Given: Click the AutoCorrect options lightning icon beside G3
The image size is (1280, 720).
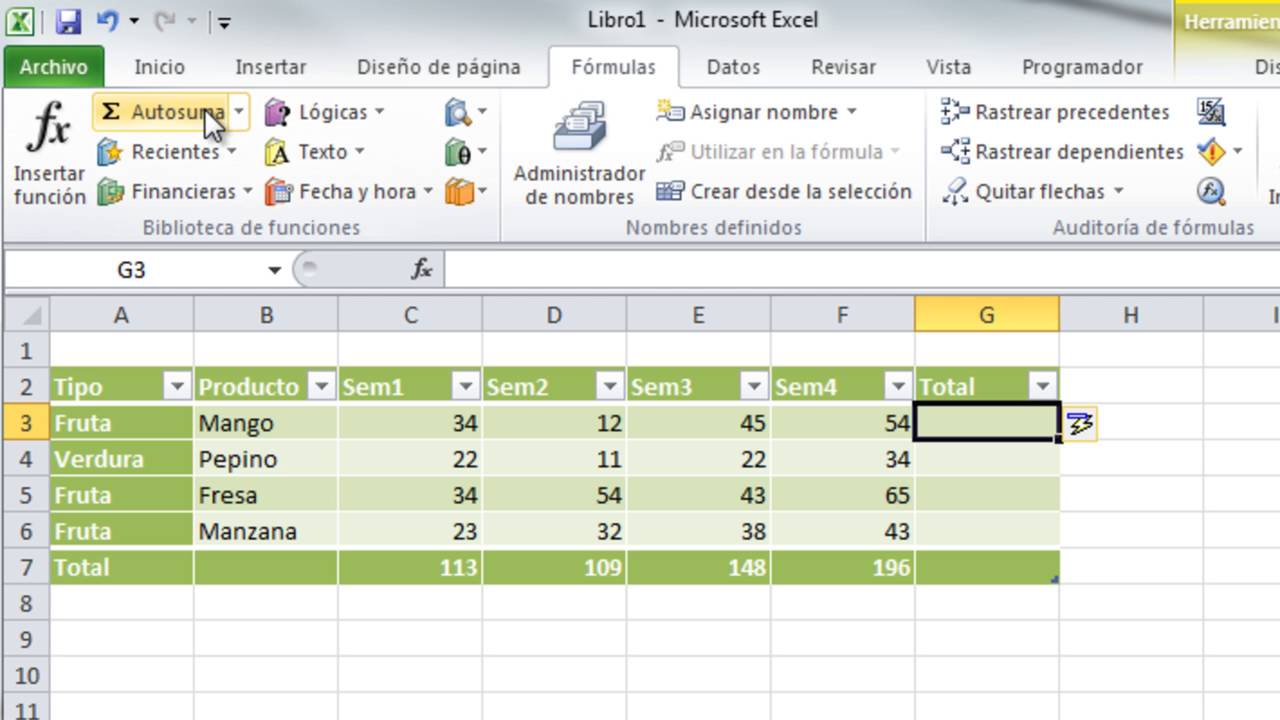Looking at the screenshot, I should click(x=1080, y=424).
